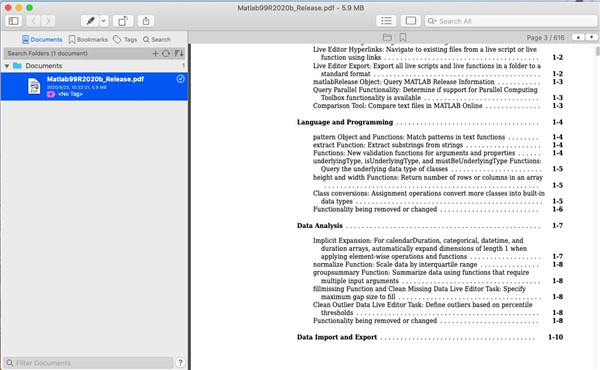The width and height of the screenshot is (600, 370).
Task: Switch to the Documents tab
Action: coord(42,39)
